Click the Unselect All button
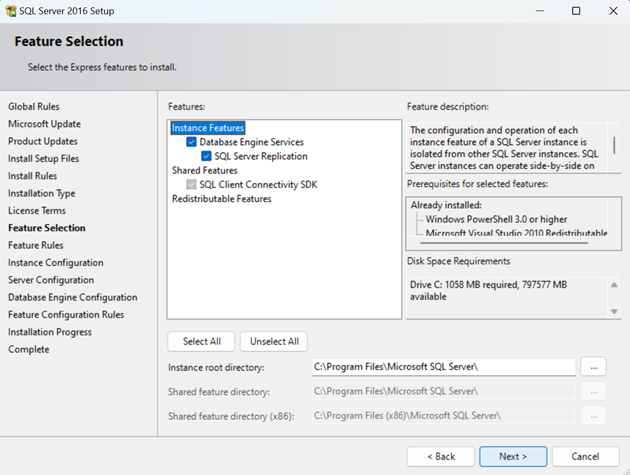Image resolution: width=630 pixels, height=475 pixels. (274, 342)
